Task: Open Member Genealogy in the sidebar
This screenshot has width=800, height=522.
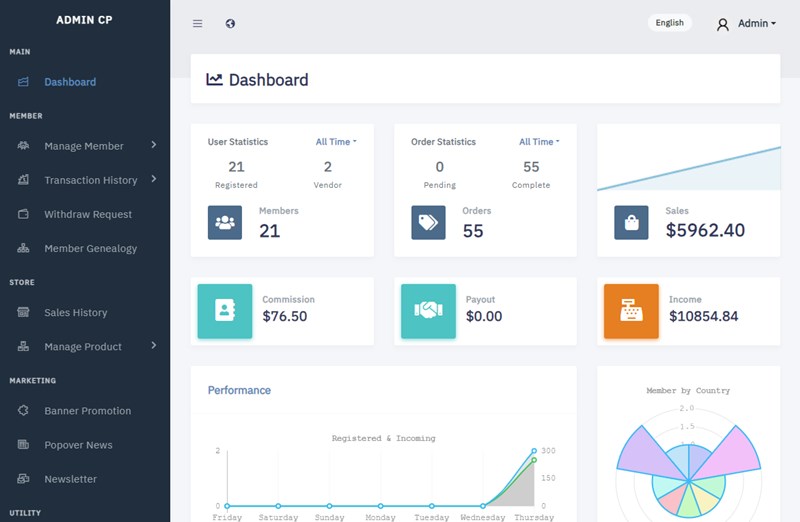Action: pos(90,248)
